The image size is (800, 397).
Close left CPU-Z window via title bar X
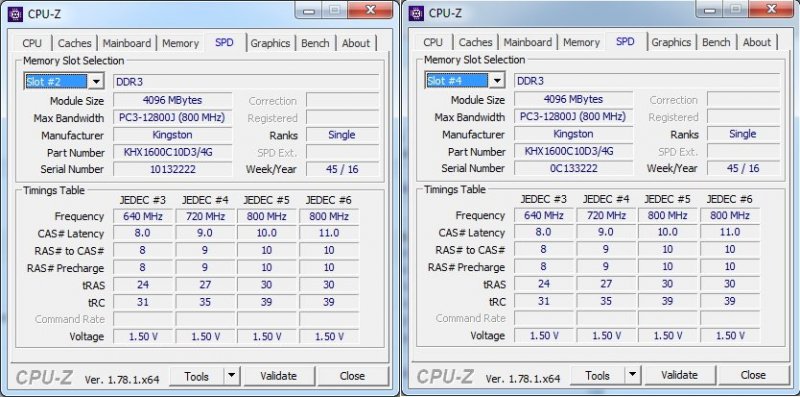[x=371, y=11]
